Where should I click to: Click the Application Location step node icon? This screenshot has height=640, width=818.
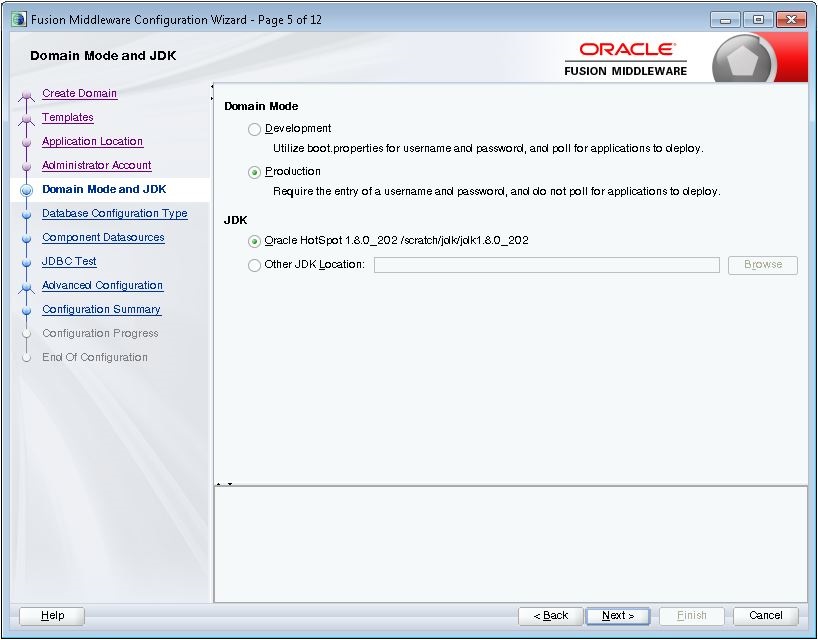point(27,142)
